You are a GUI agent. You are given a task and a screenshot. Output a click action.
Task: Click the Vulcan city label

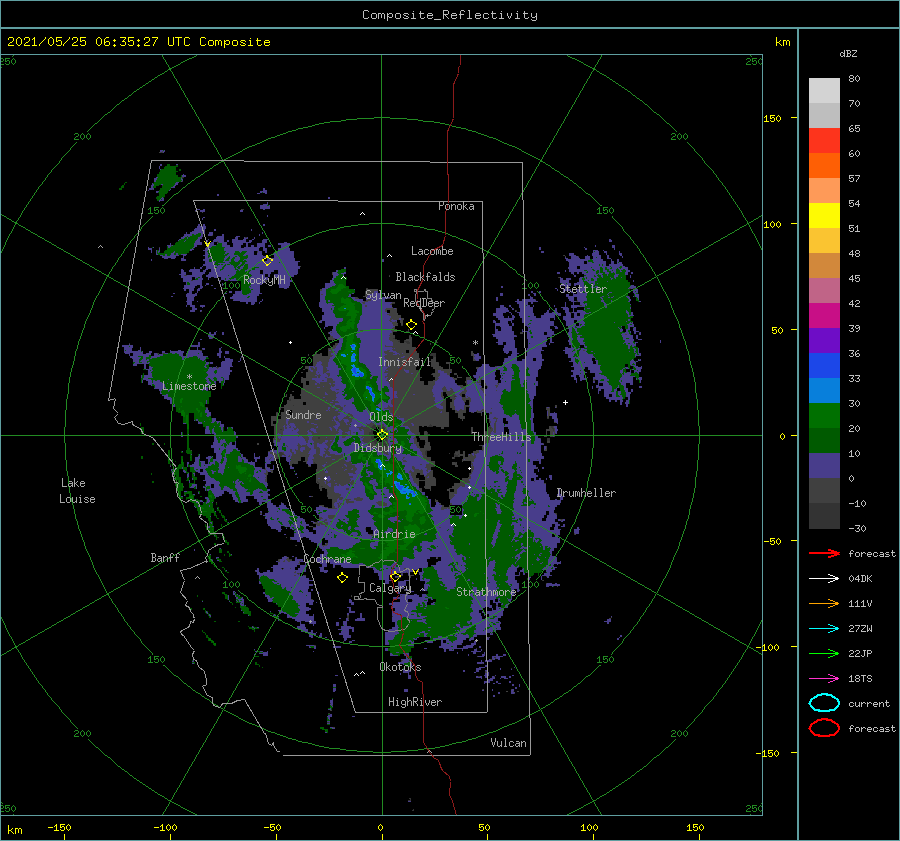508,743
